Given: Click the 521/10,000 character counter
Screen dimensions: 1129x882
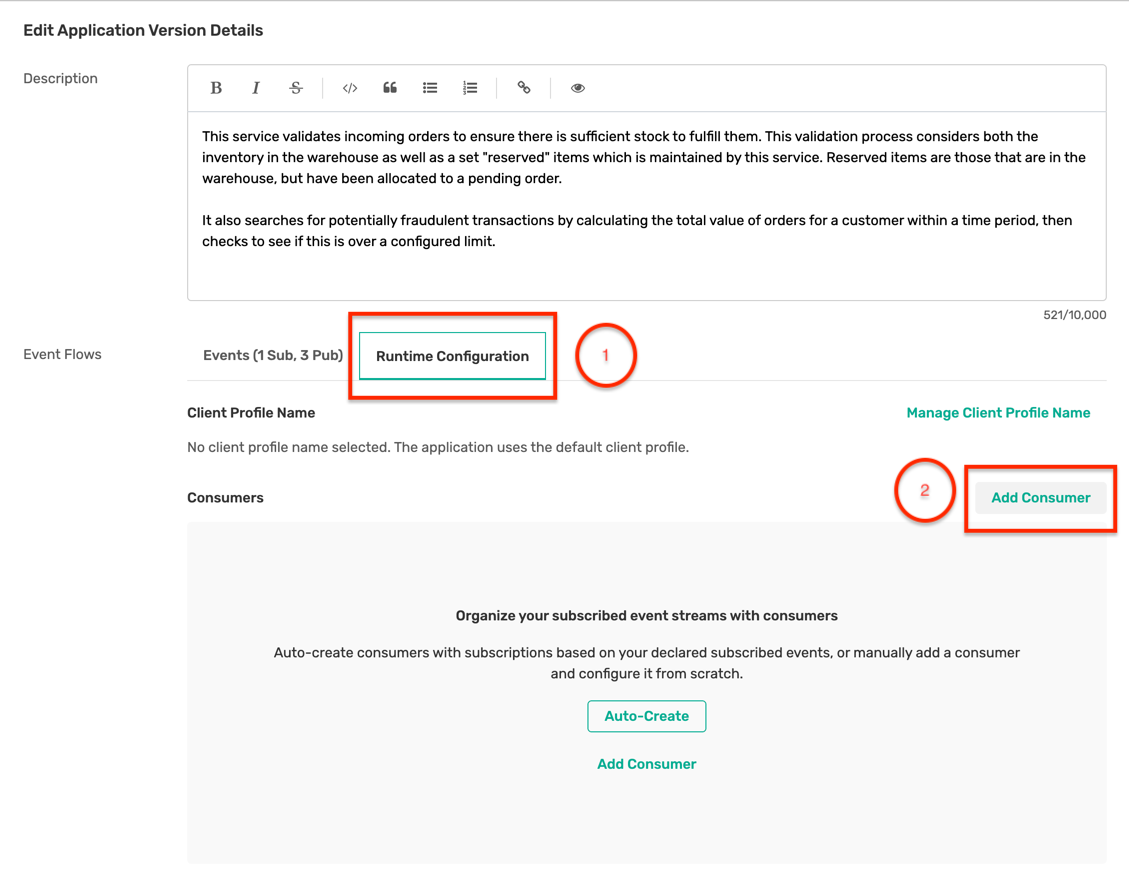Looking at the screenshot, I should click(x=1075, y=314).
